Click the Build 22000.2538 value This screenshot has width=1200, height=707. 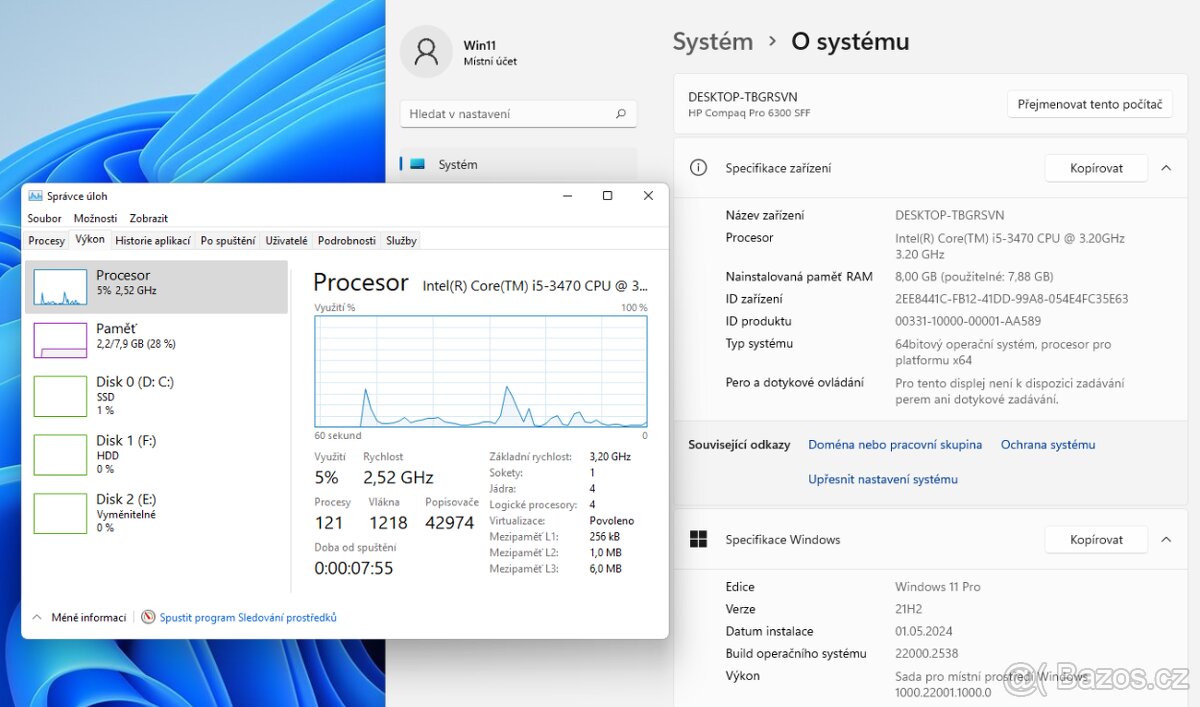point(928,653)
